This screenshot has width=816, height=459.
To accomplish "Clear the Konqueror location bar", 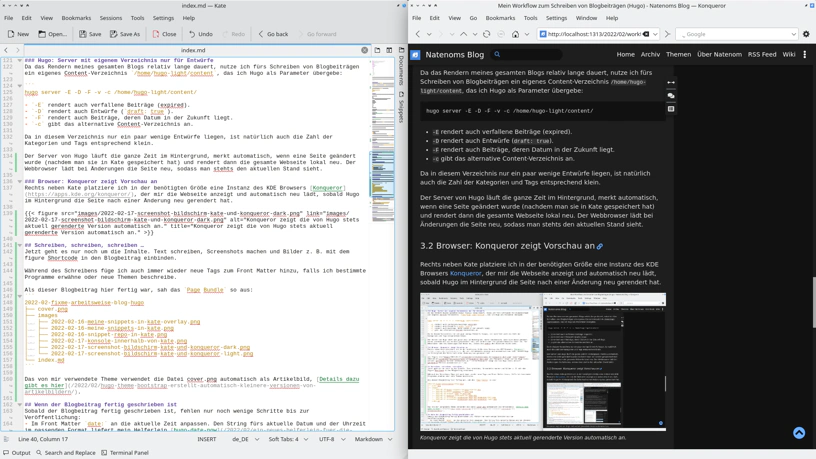I will point(646,34).
